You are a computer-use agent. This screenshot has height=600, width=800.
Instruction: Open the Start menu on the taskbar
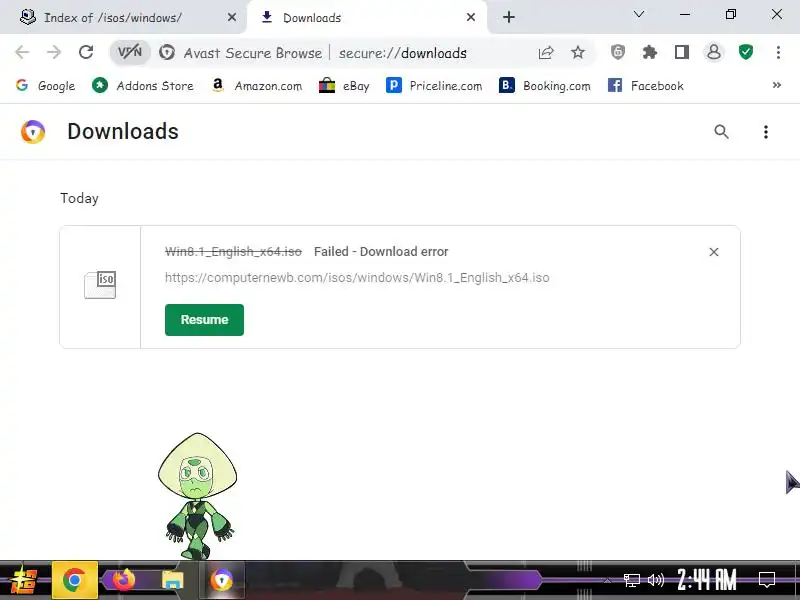tap(24, 581)
